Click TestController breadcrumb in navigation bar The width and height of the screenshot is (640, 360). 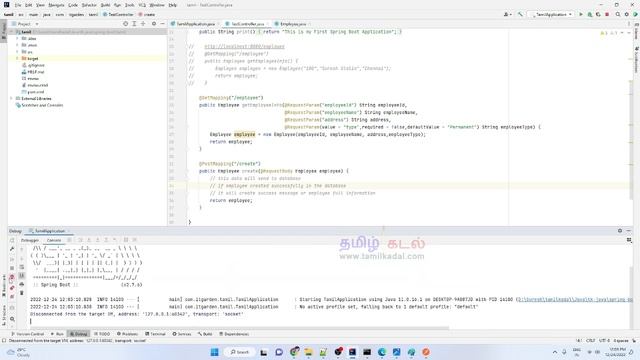pyautogui.click(x=118, y=14)
